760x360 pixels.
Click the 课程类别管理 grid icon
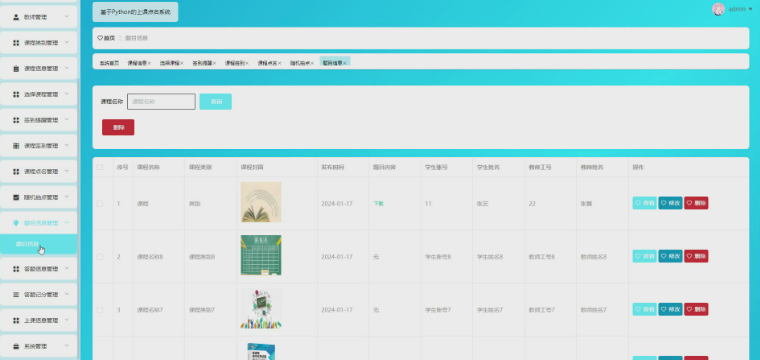pyautogui.click(x=16, y=43)
